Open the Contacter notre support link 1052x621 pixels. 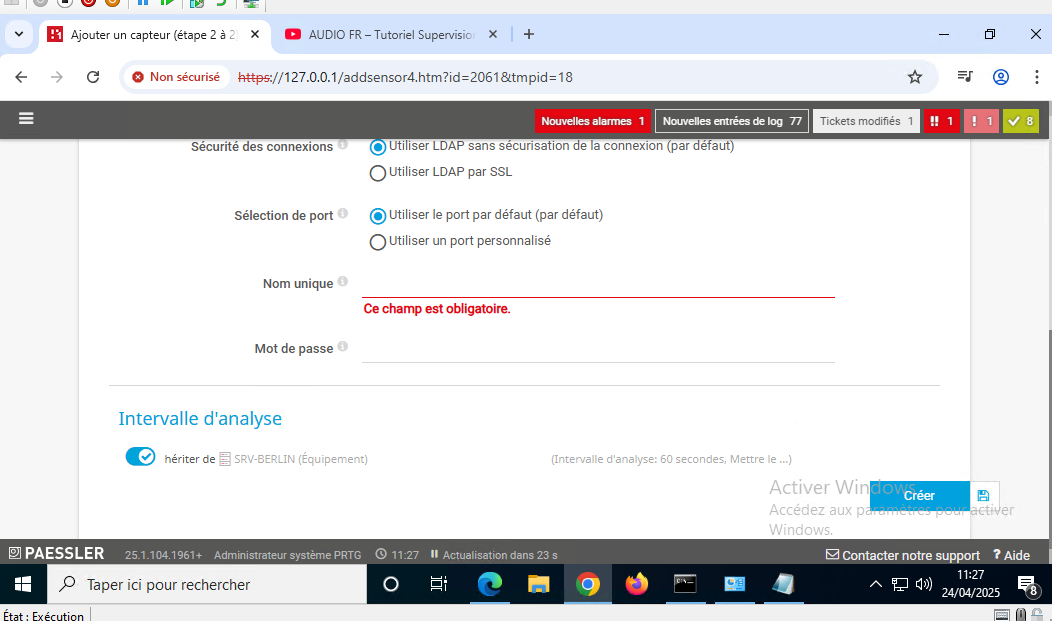tap(902, 555)
